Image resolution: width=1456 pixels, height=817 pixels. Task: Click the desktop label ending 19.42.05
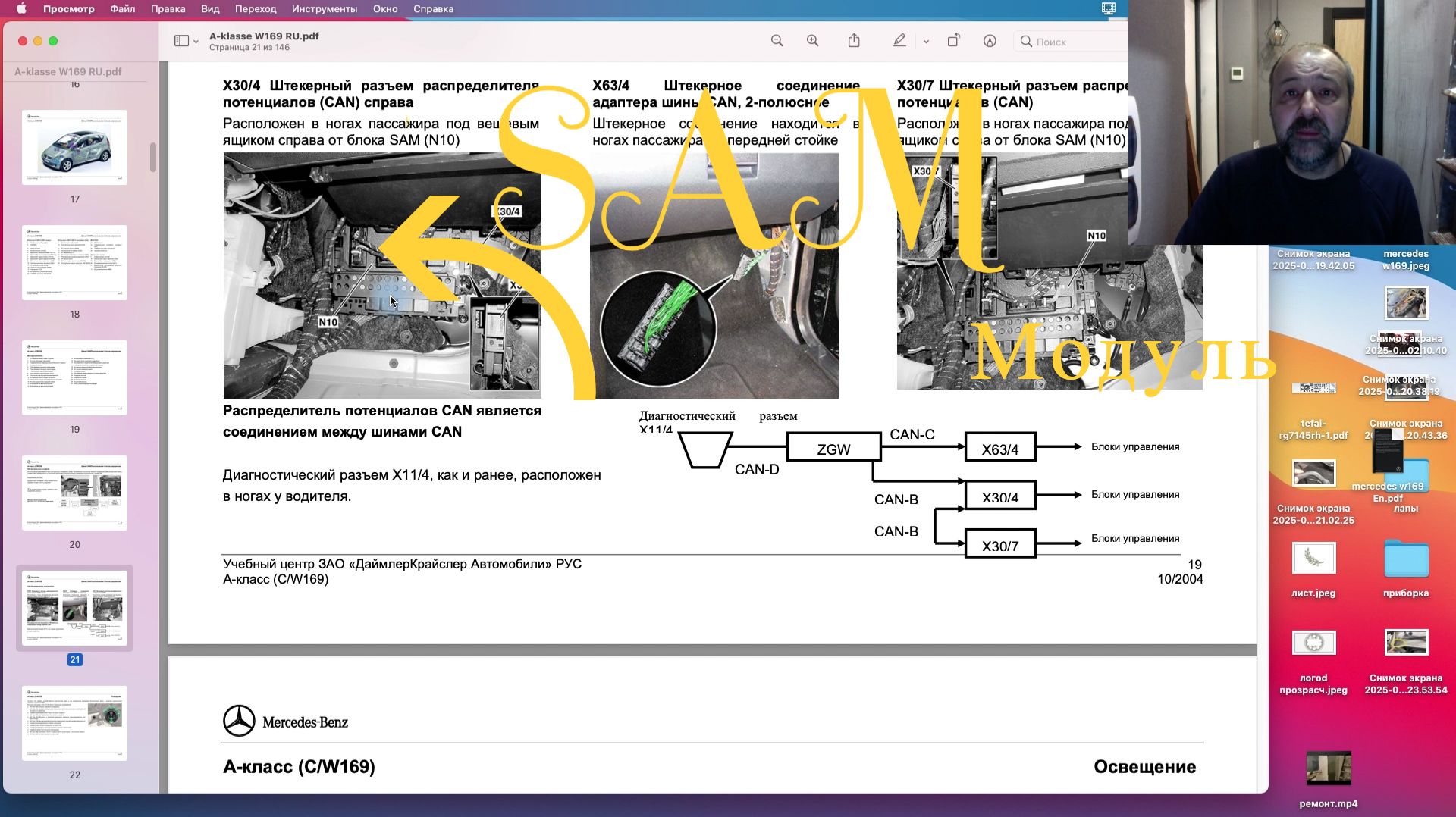click(1313, 260)
